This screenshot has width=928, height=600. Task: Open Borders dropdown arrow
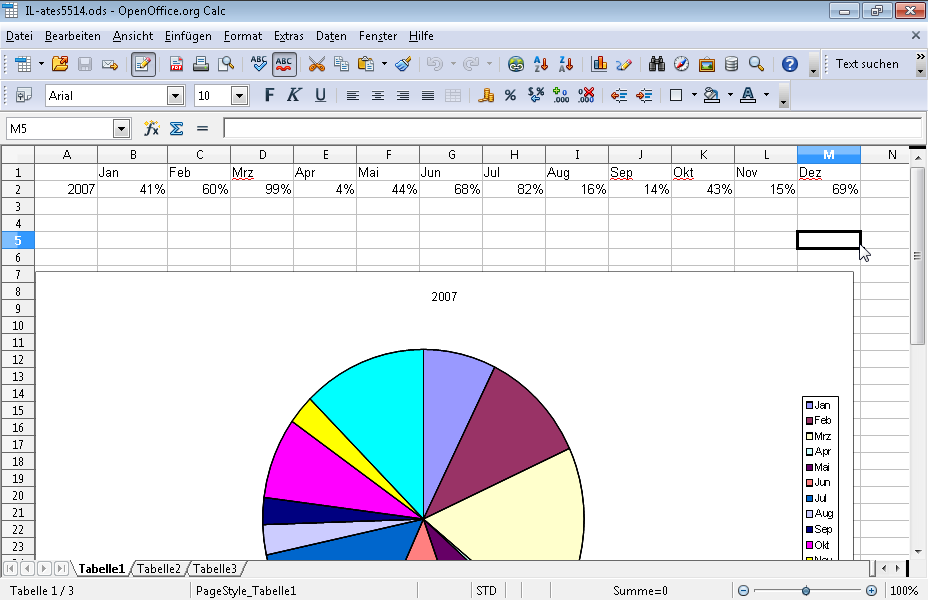(694, 95)
